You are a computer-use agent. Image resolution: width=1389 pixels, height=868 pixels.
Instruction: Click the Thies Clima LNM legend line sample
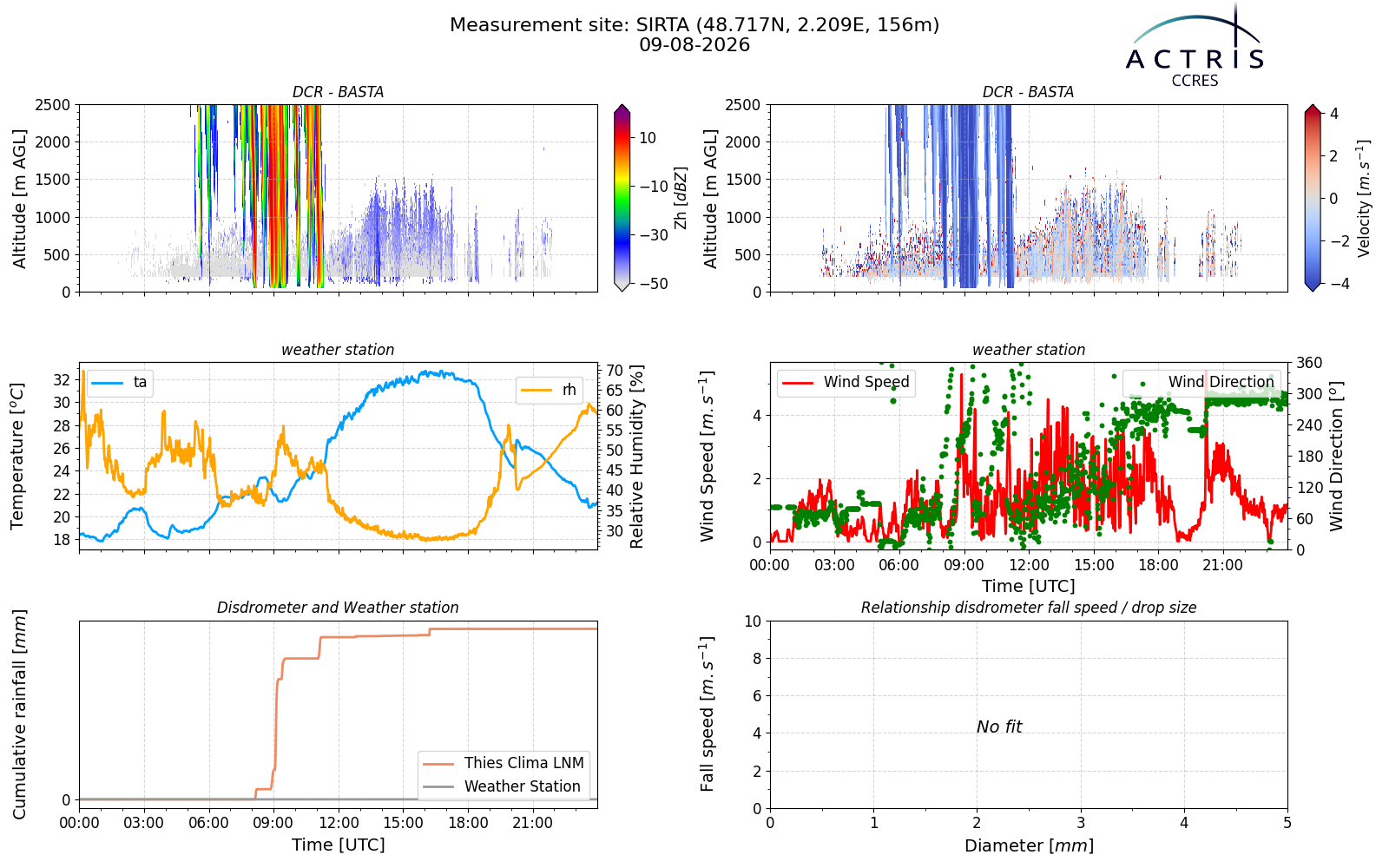[x=438, y=764]
